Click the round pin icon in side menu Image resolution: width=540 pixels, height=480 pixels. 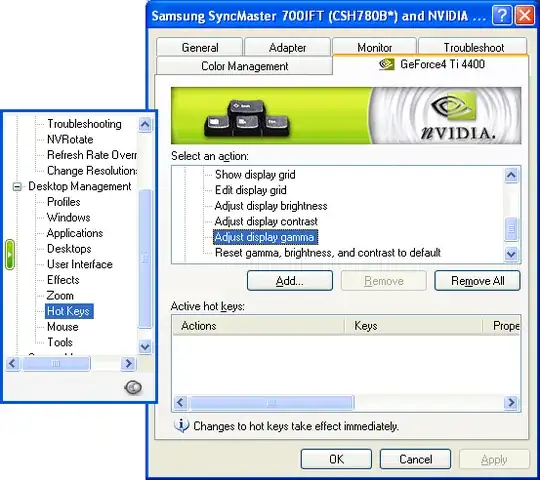133,387
